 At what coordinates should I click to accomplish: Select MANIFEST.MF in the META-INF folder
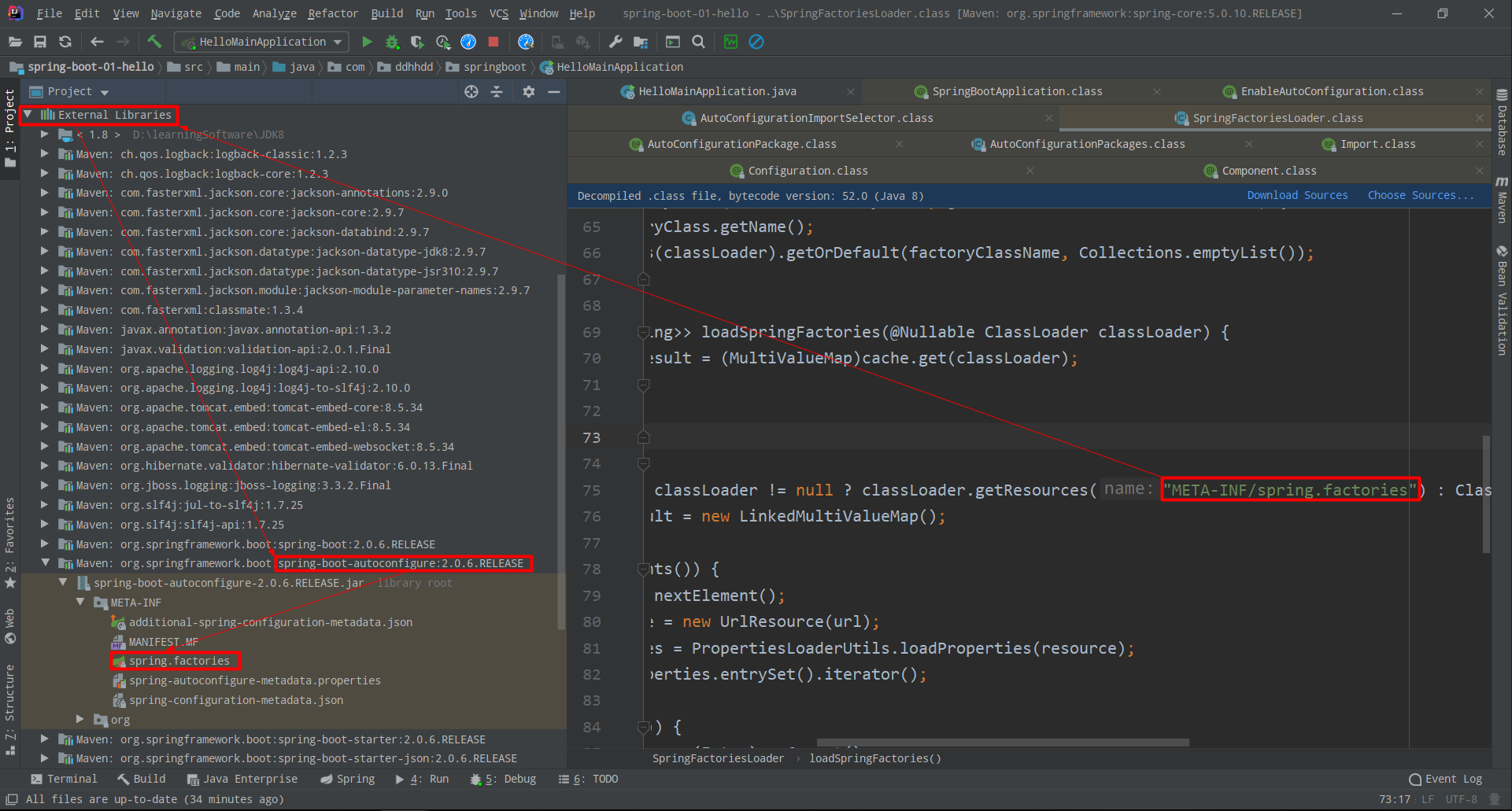(x=163, y=642)
